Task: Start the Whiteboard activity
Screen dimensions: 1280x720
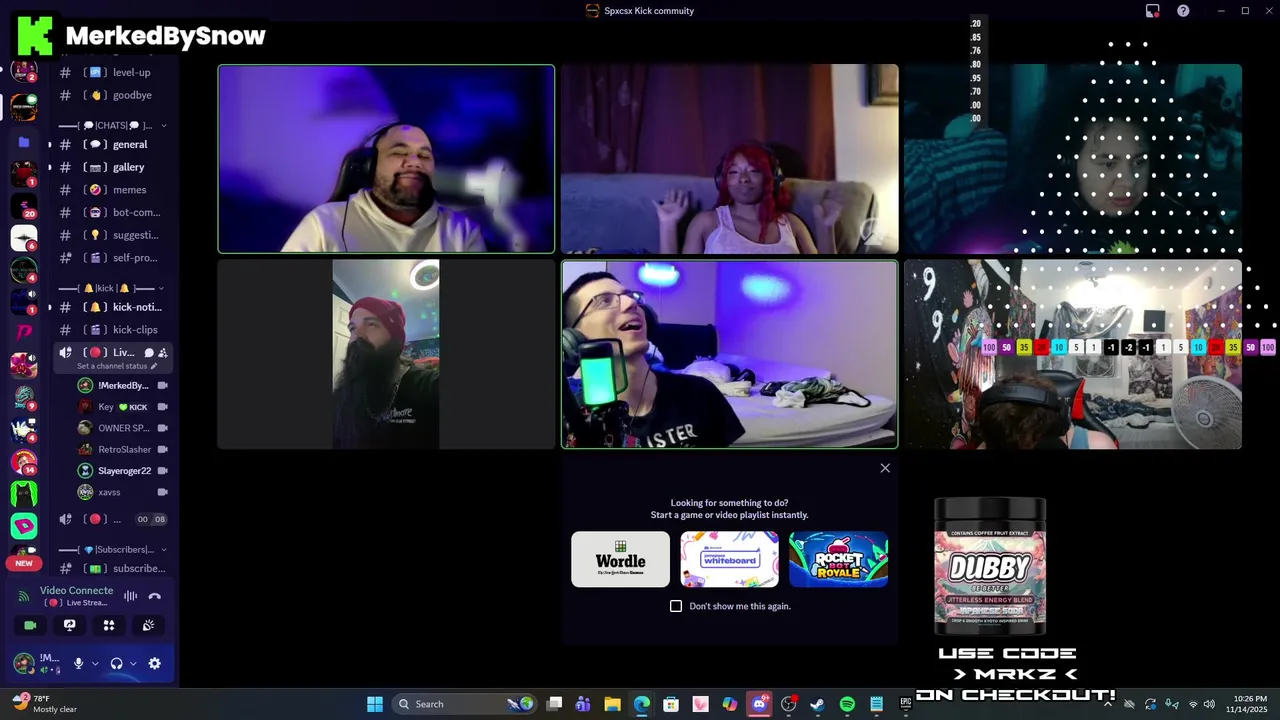Action: (x=730, y=559)
